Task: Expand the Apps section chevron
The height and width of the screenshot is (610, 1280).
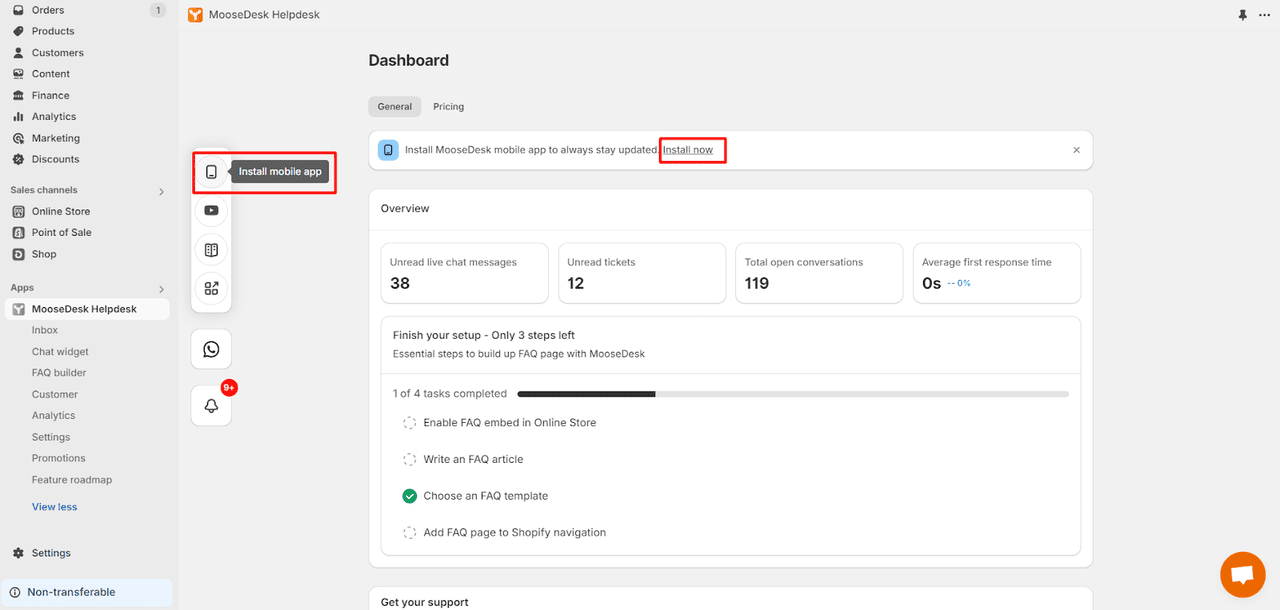Action: point(161,289)
